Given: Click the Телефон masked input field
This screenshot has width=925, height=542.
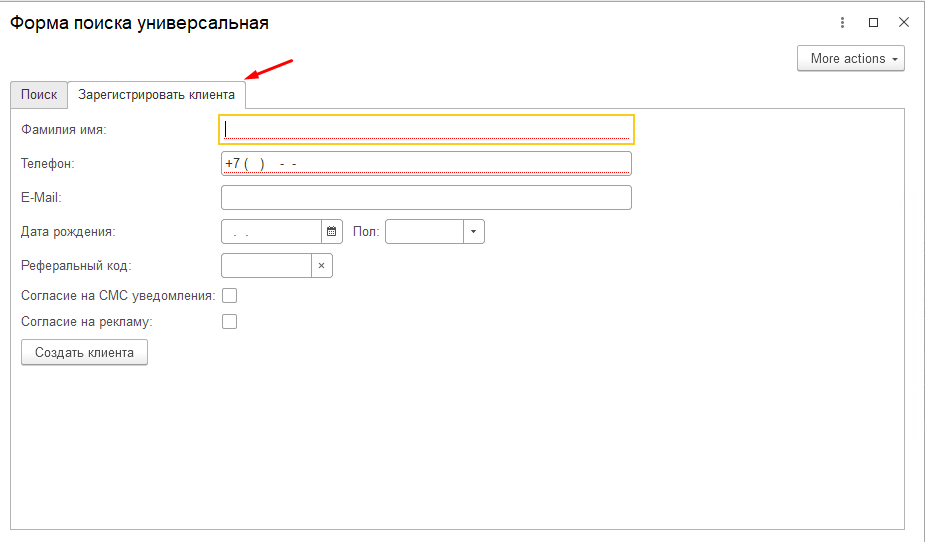Looking at the screenshot, I should [x=427, y=163].
